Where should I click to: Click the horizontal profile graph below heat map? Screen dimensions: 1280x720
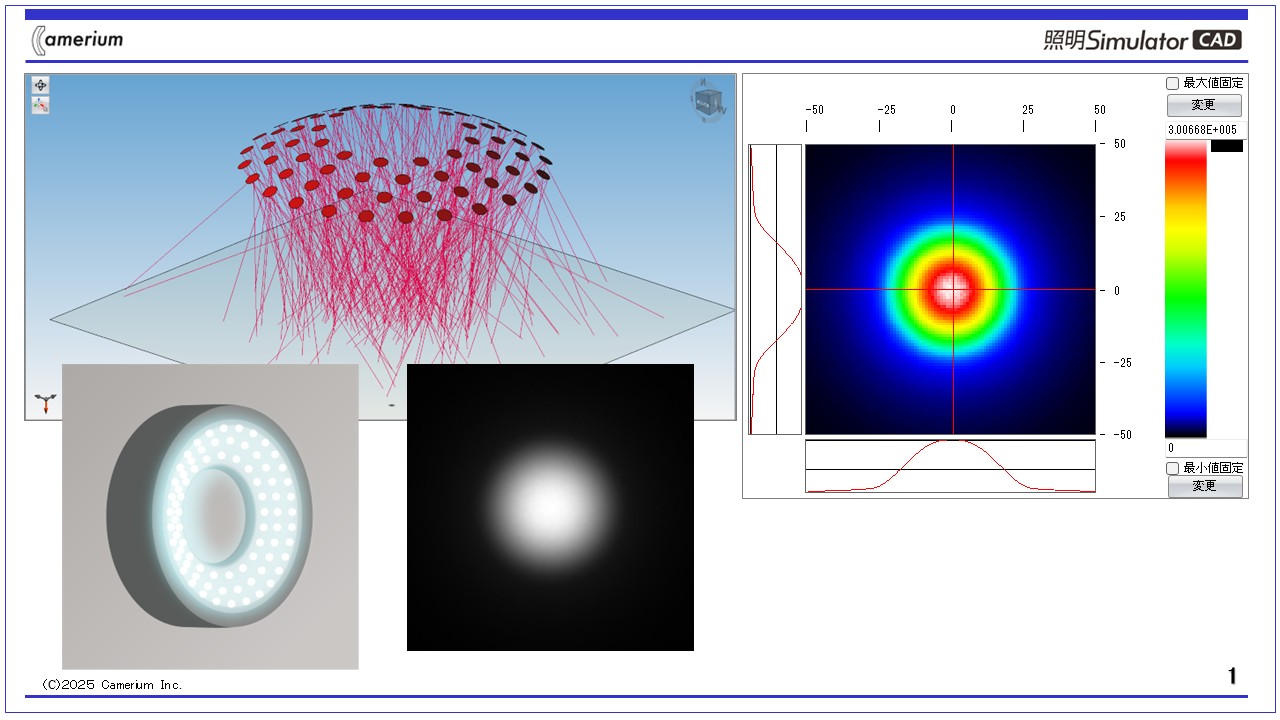(x=950, y=466)
